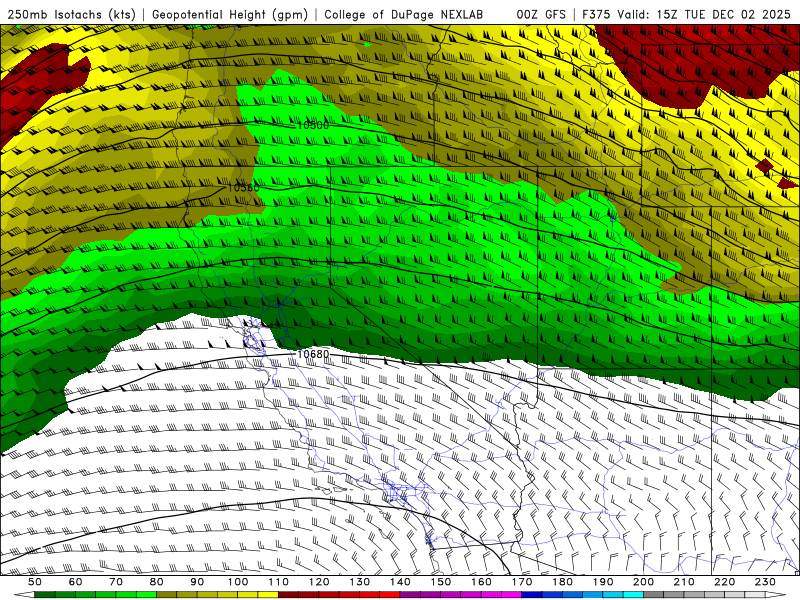The width and height of the screenshot is (800, 600).
Task: Click the '00Z GFS' model run text
Action: (541, 14)
